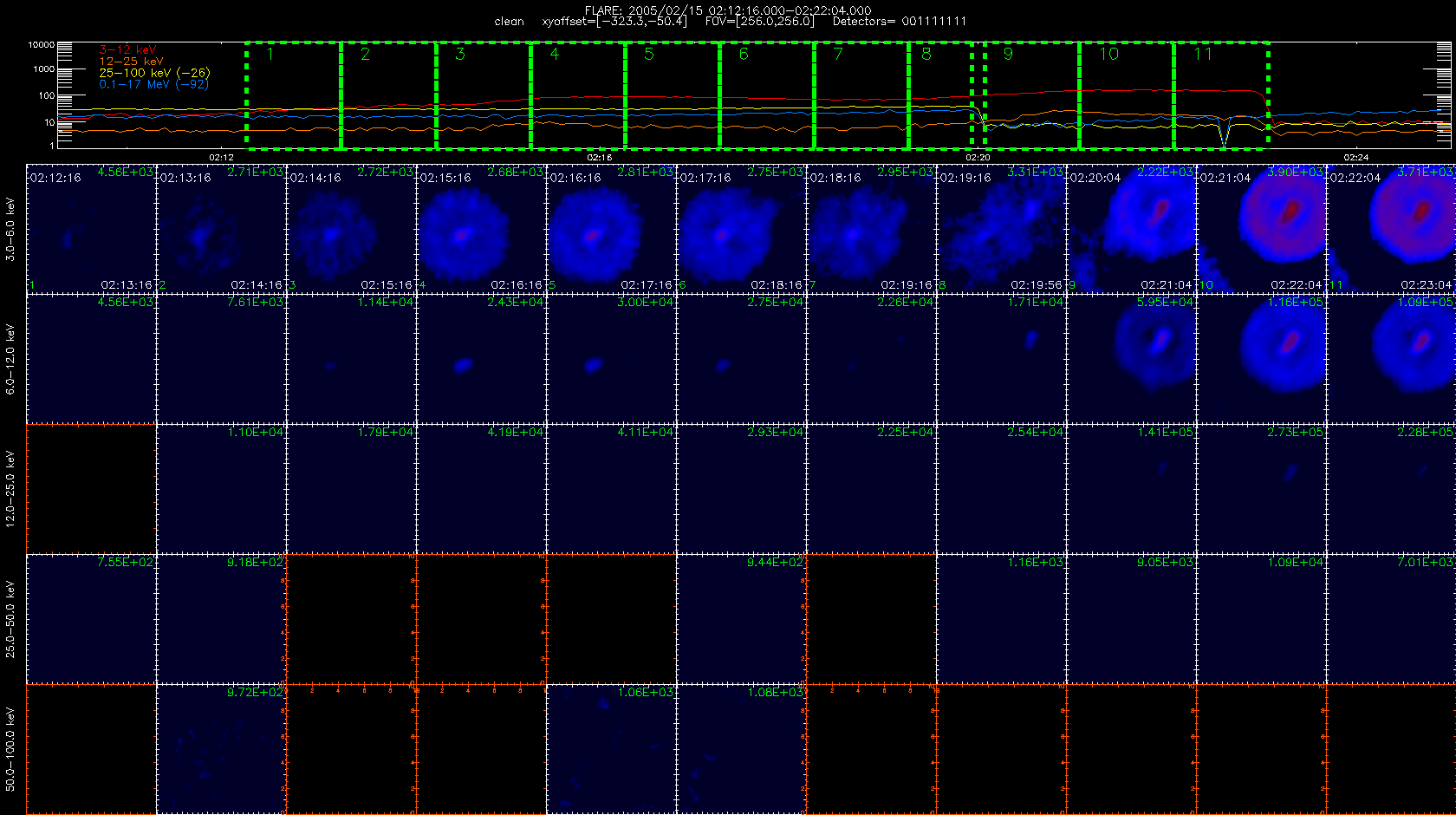Click the peak value '2.73E+05'
This screenshot has height=815, width=1456.
[1295, 433]
